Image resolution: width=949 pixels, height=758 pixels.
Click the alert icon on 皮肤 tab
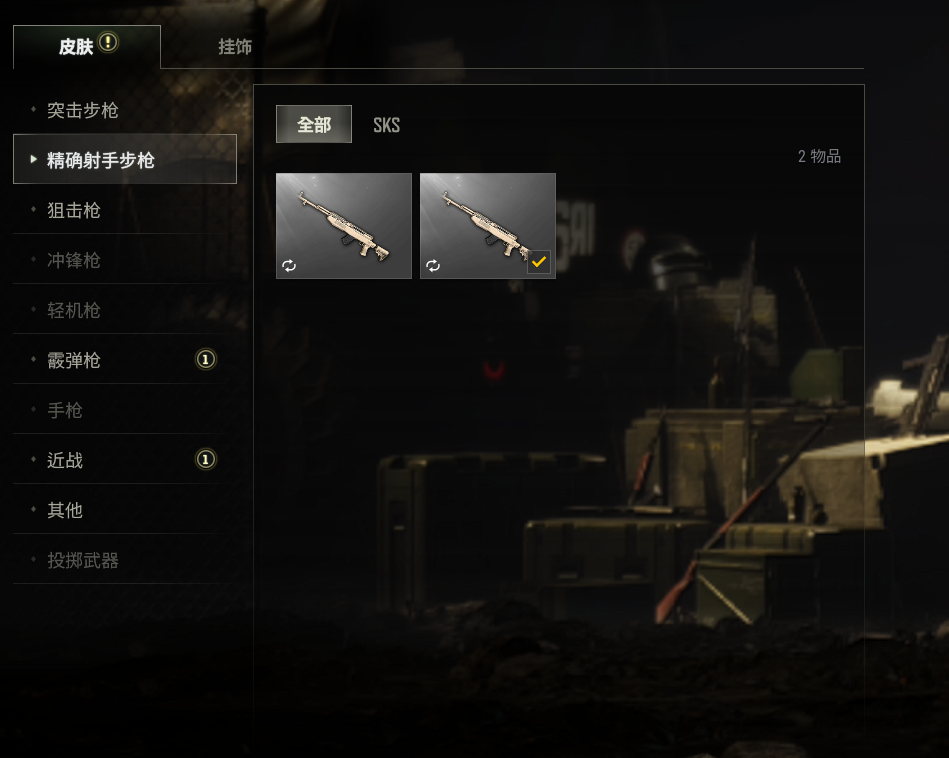[x=108, y=42]
